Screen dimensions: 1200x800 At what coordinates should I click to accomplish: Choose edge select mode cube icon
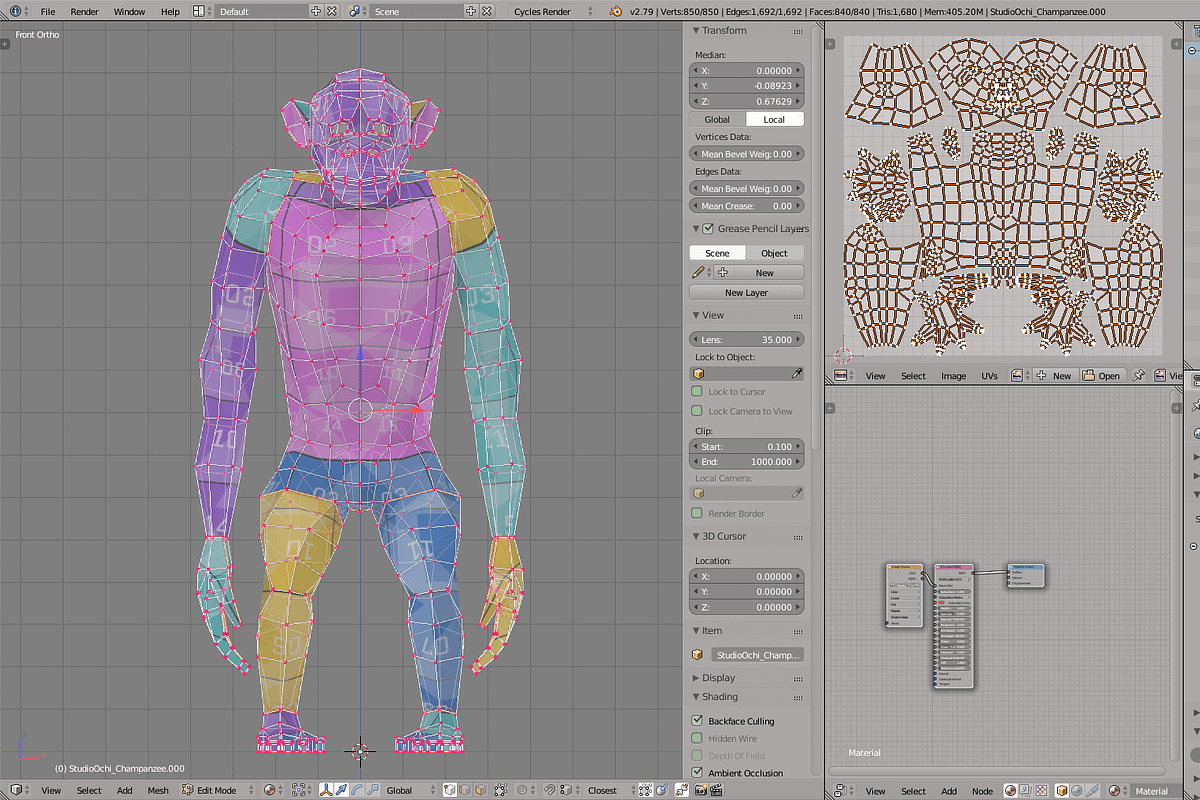tap(466, 790)
